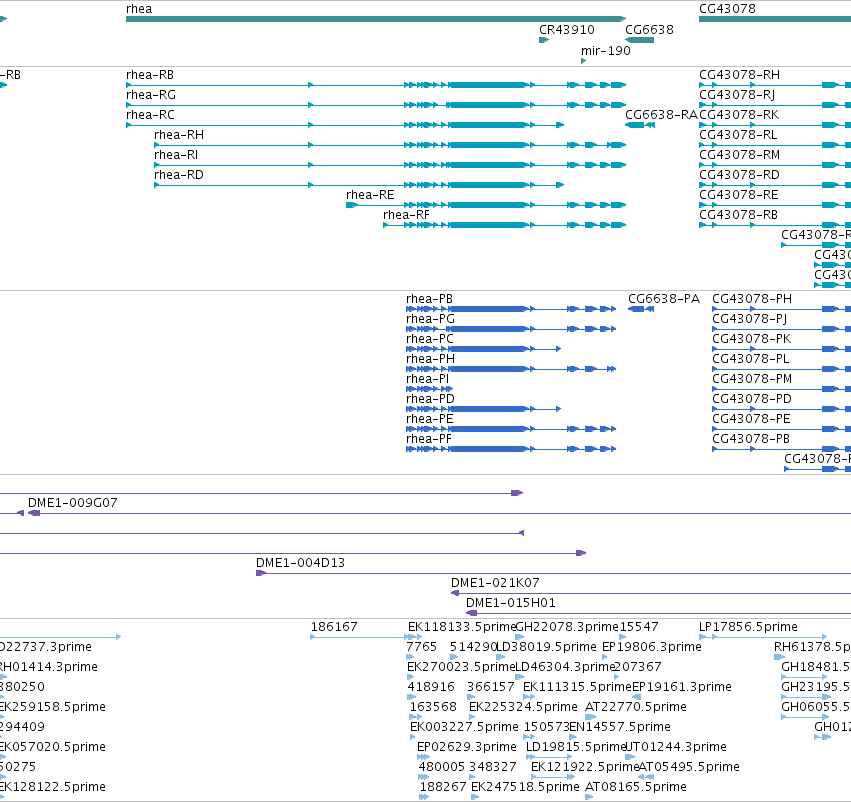Select the rhea-RG transcript label
851x802 pixels.
point(151,95)
